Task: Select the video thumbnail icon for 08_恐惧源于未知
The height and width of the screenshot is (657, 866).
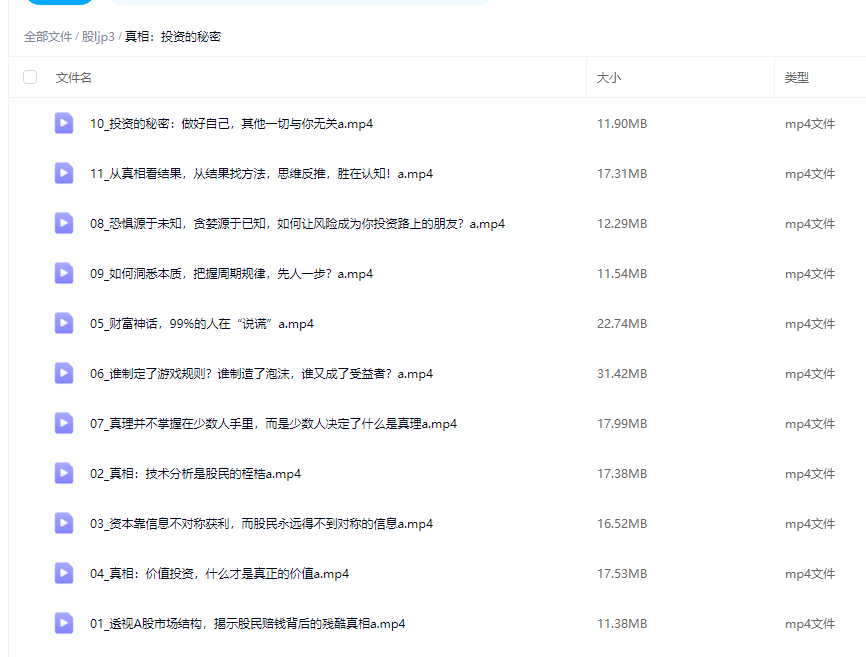Action: pyautogui.click(x=63, y=223)
